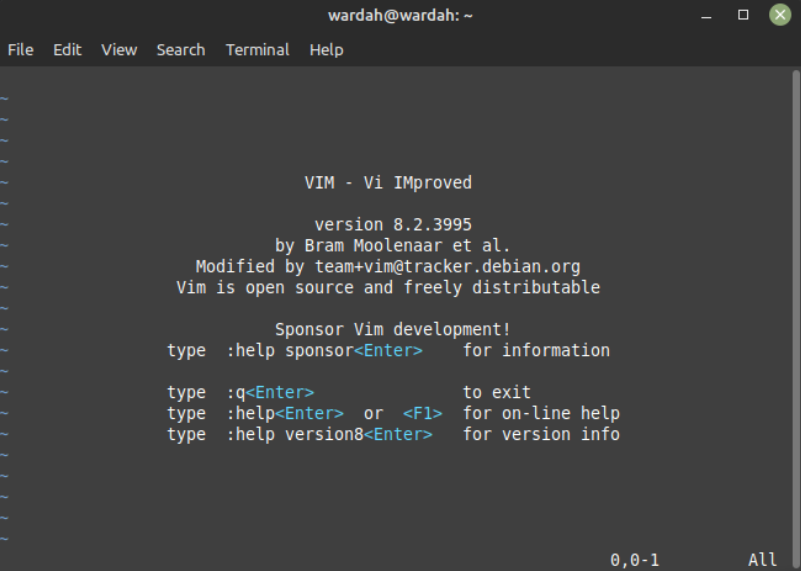
Task: Click the vertical scrollbar of the terminal
Action: 796,317
